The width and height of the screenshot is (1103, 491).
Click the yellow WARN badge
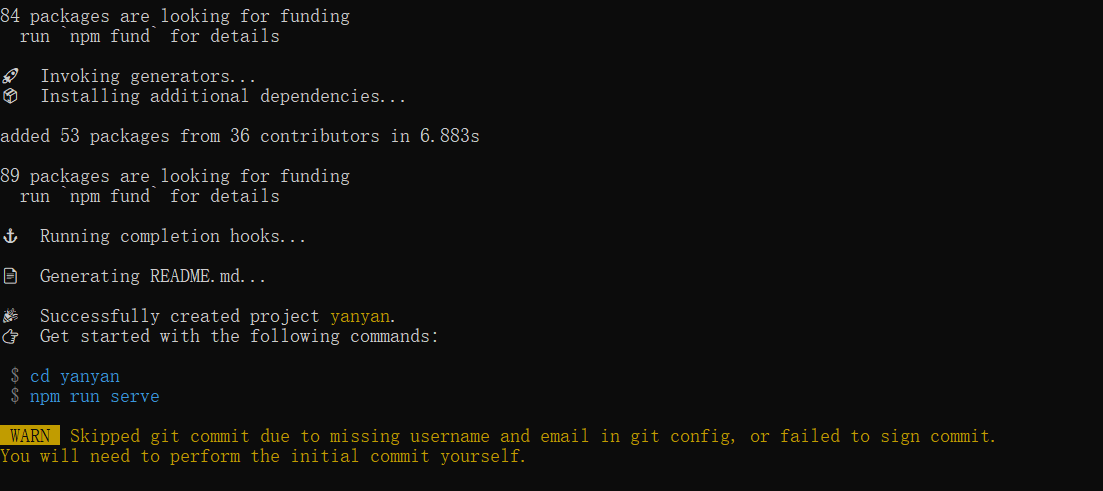pos(30,436)
